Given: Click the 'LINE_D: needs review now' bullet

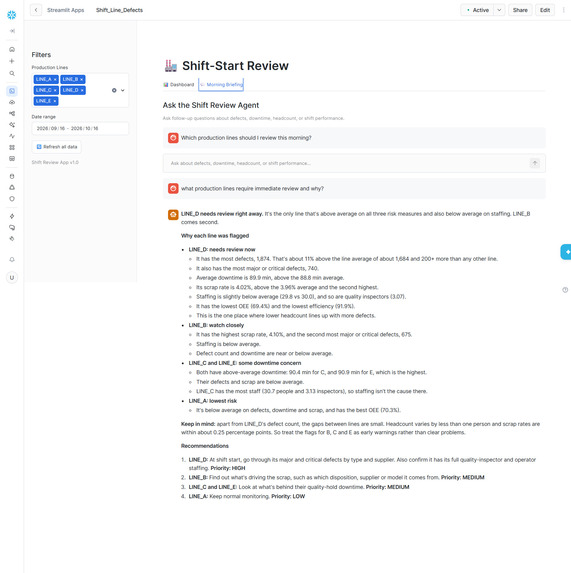Looking at the screenshot, I should [222, 249].
